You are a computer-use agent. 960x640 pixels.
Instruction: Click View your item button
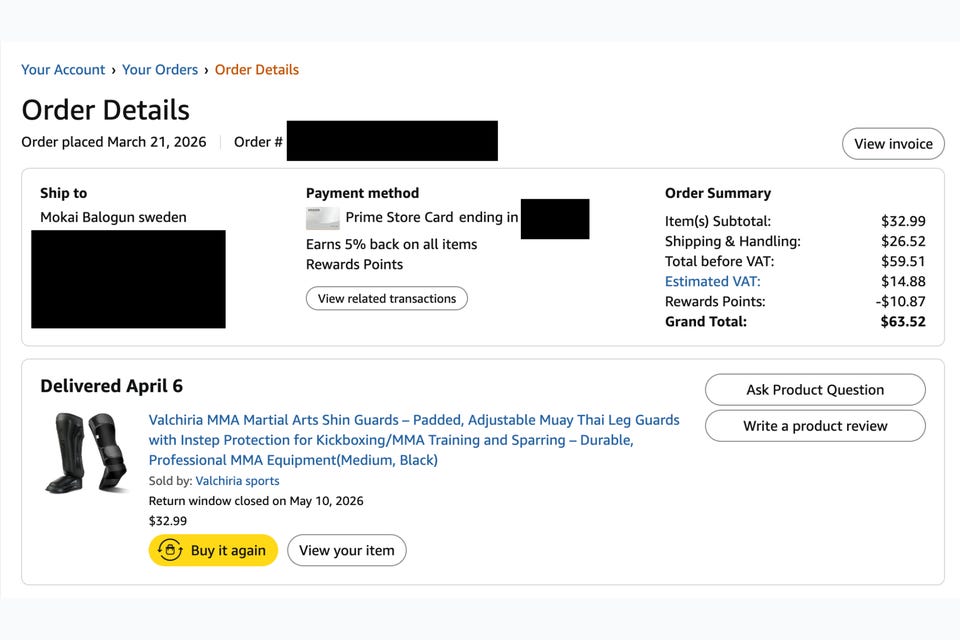(347, 550)
